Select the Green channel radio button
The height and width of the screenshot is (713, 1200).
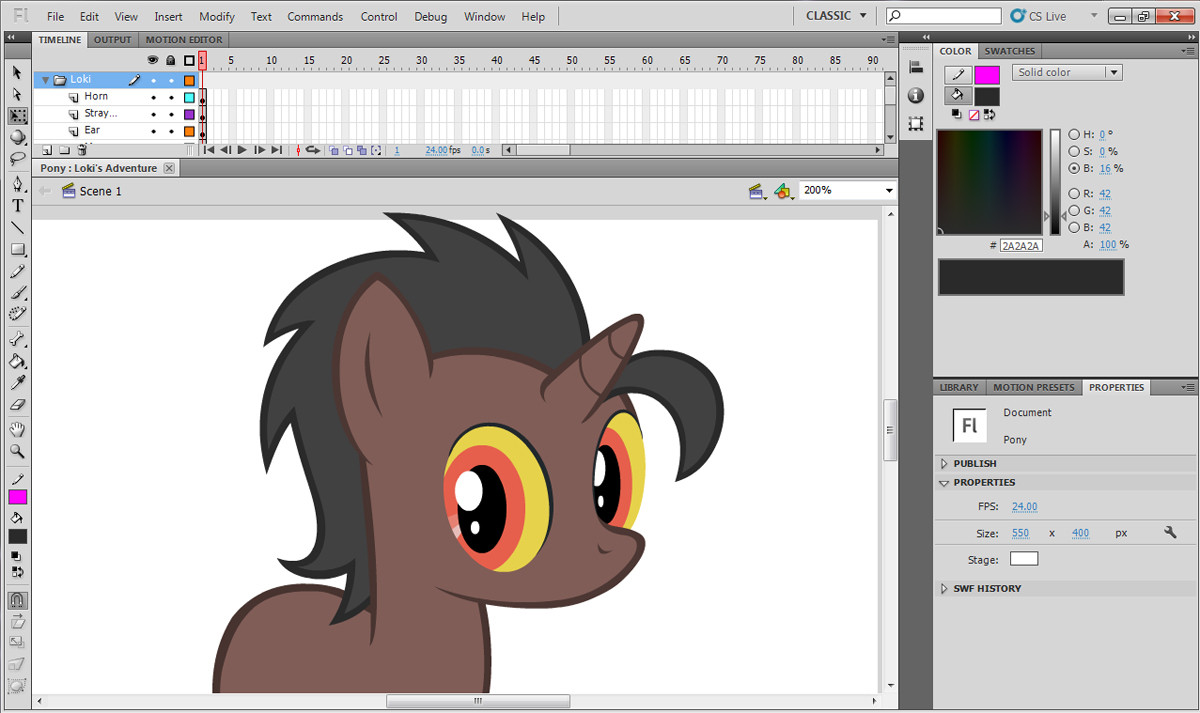click(x=1074, y=211)
